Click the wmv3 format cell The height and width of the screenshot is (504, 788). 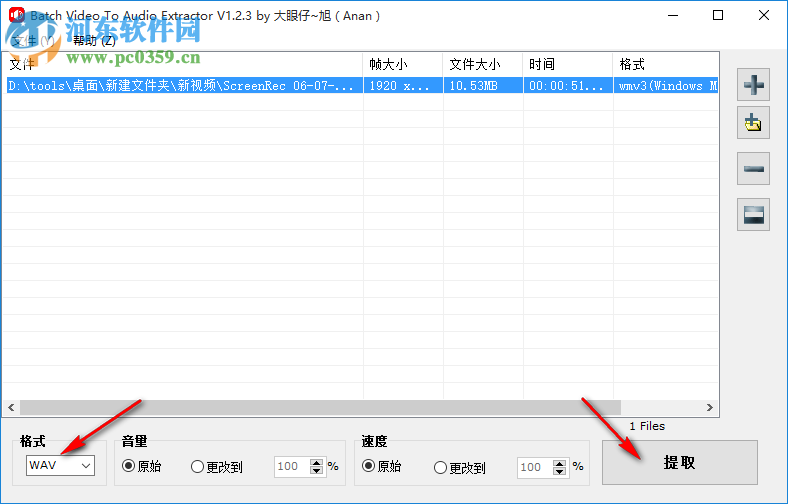coord(666,85)
